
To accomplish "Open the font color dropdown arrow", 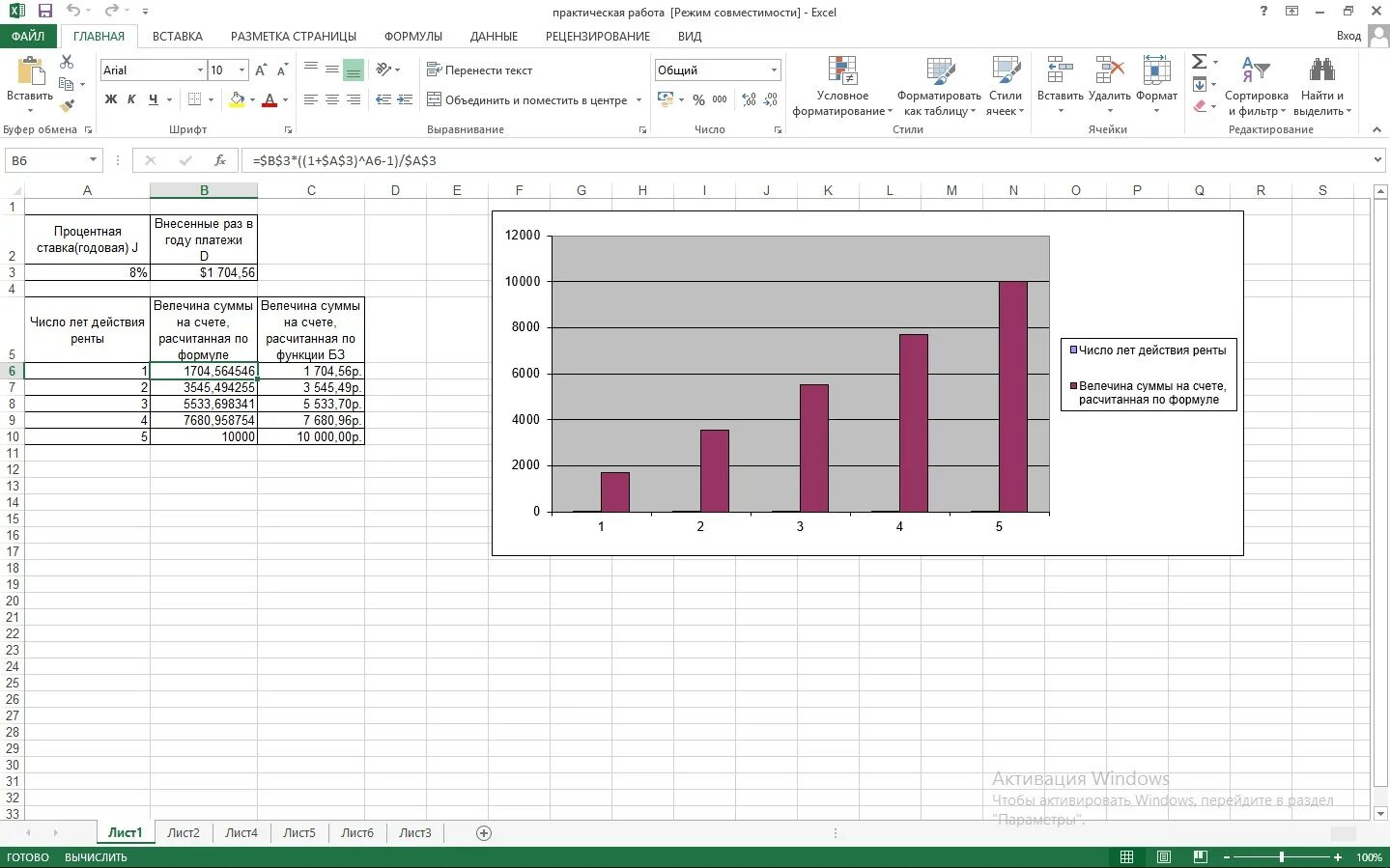I will [285, 99].
